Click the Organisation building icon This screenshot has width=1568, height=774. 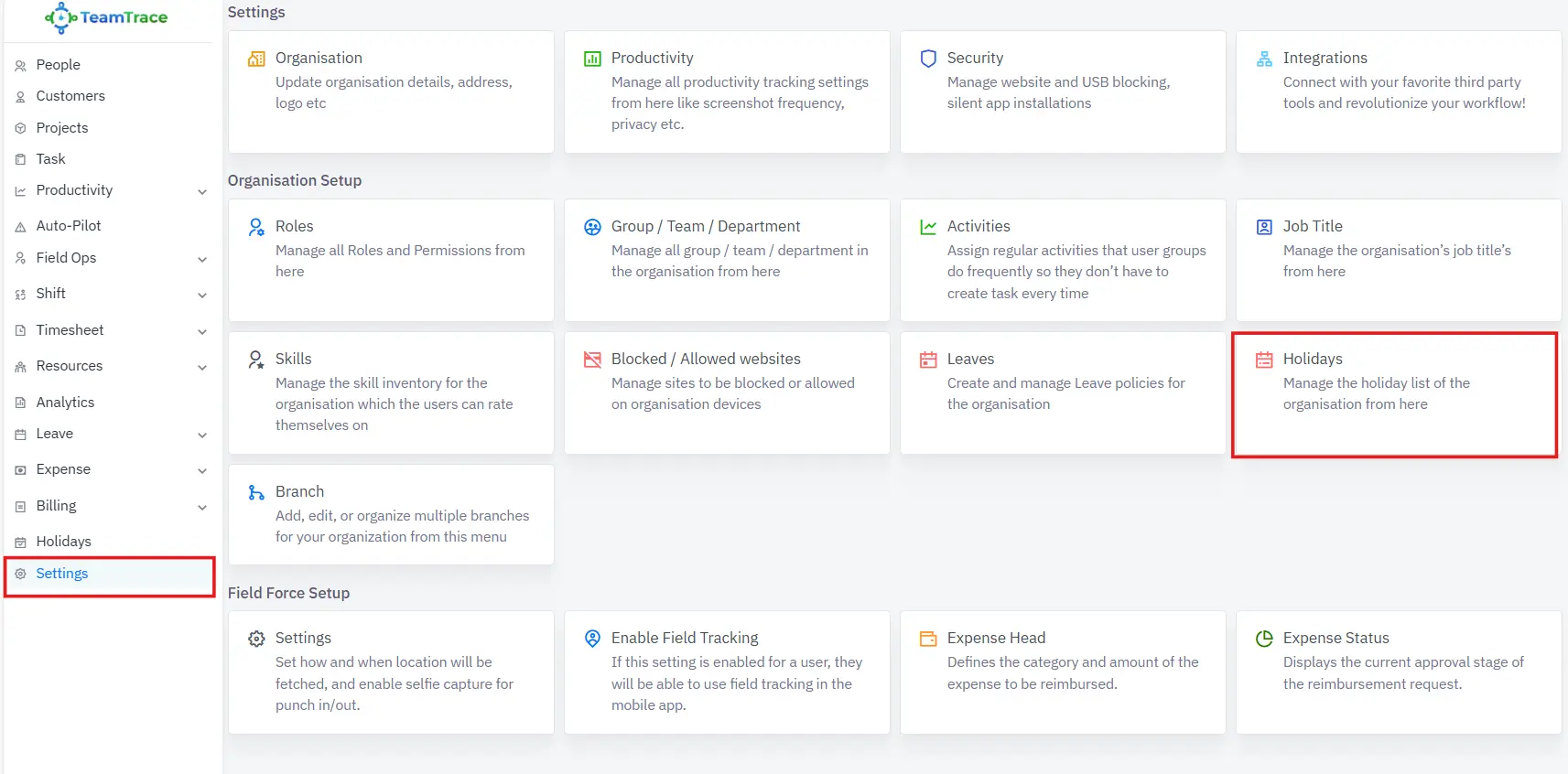coord(256,59)
